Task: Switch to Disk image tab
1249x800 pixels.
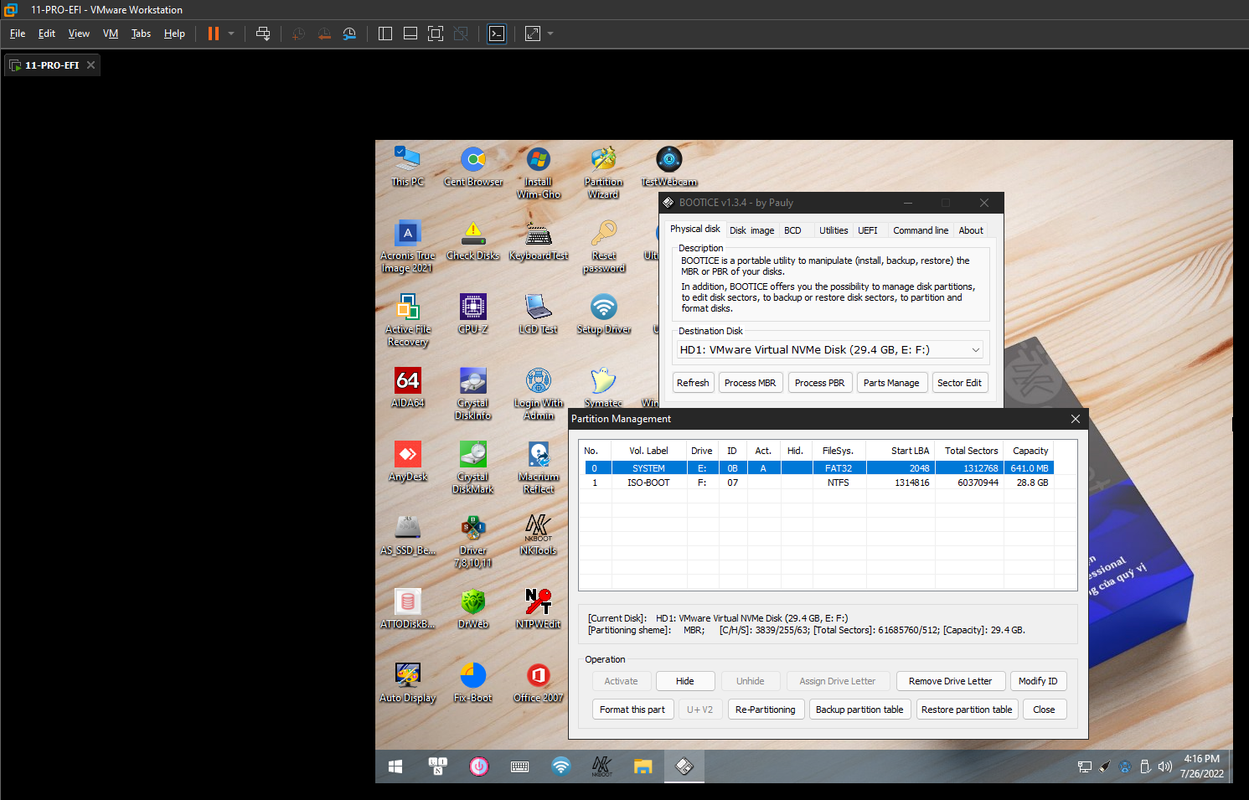Action: tap(751, 230)
